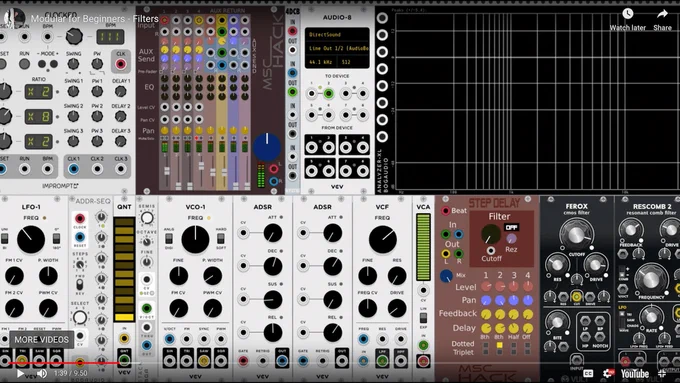Click the blue FREQ input jack on VCF
Screen dimensions: 680x383
[363, 339]
